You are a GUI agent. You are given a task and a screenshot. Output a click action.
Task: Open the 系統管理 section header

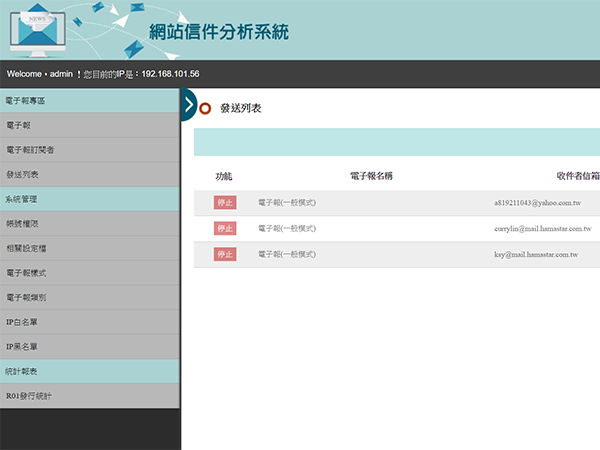[90, 199]
